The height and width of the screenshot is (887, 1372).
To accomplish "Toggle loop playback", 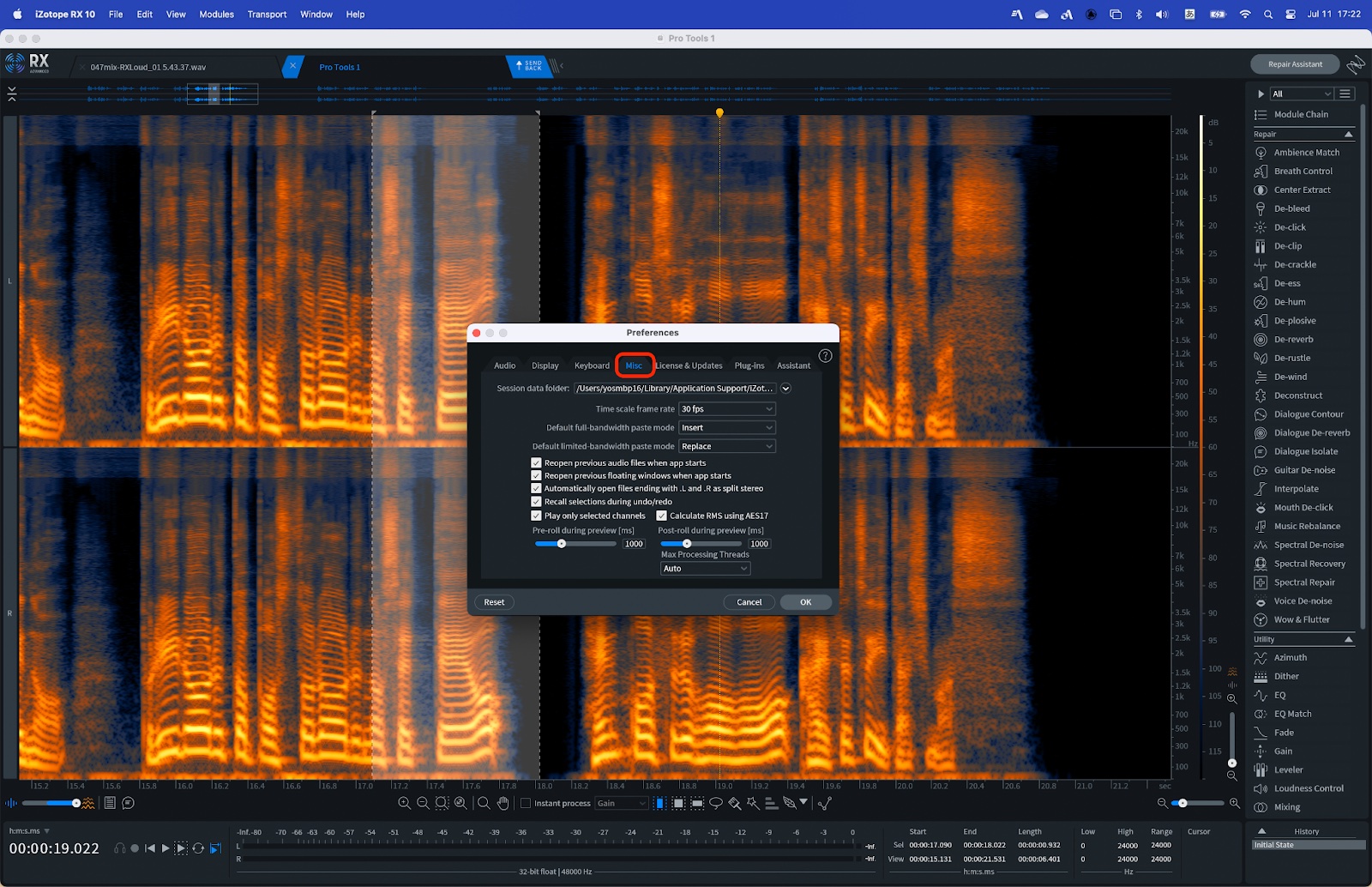I will pyautogui.click(x=198, y=848).
